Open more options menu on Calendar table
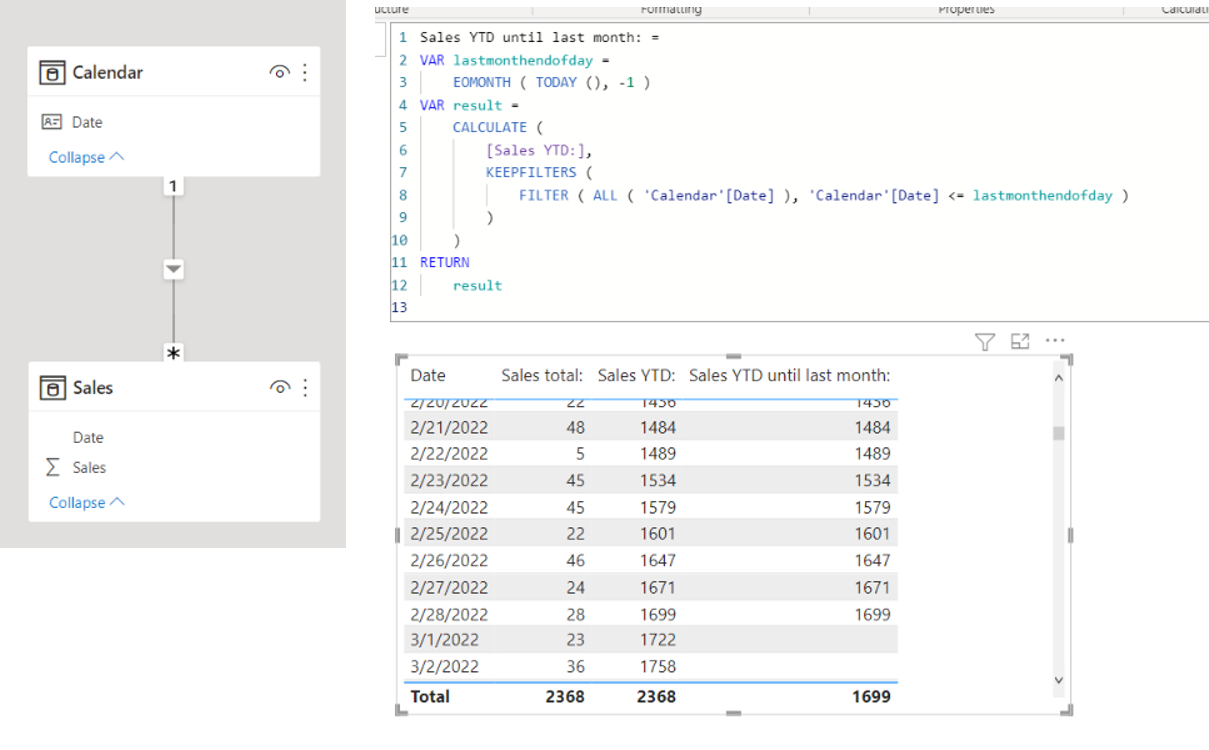The width and height of the screenshot is (1209, 750). coord(305,72)
